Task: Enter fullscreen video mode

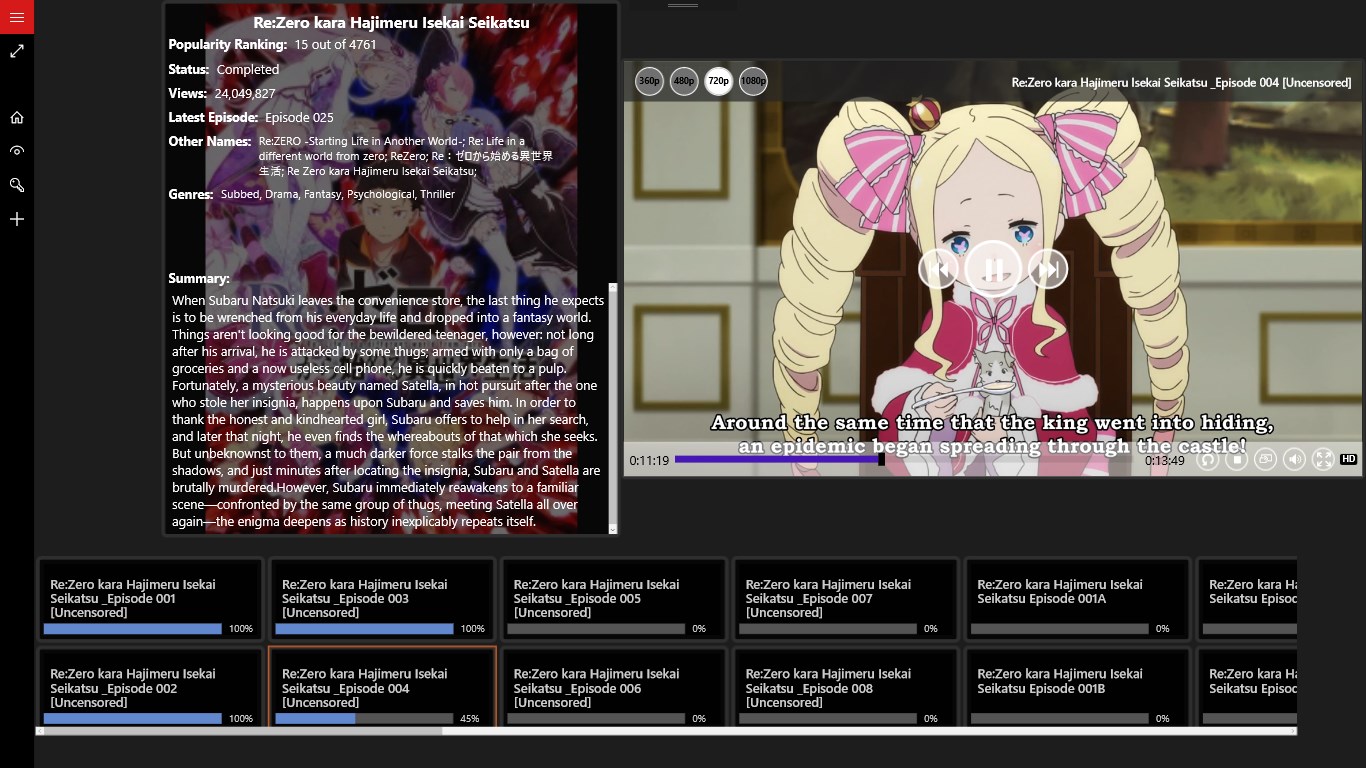Action: (x=1323, y=459)
